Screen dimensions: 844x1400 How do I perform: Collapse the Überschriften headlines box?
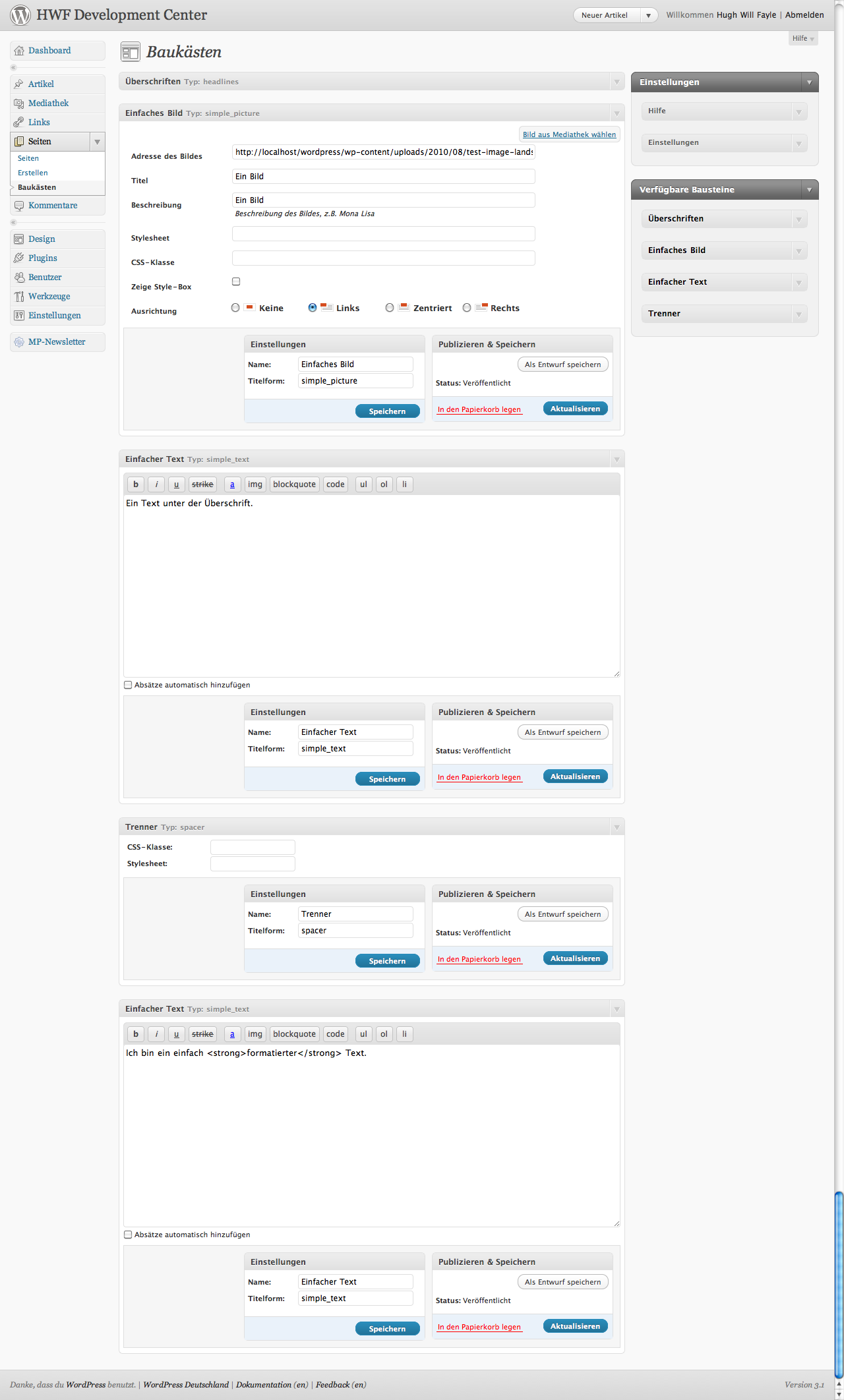click(x=617, y=82)
